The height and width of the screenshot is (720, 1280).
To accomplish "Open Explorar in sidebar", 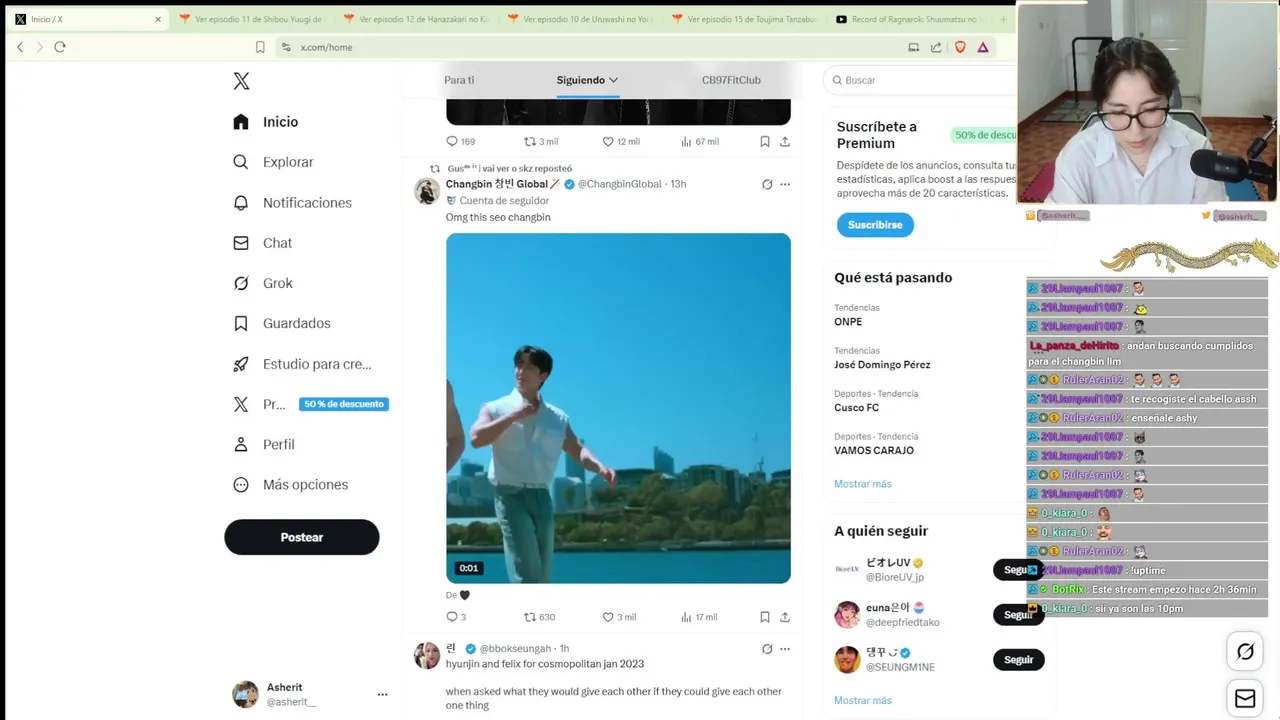I will [273, 162].
